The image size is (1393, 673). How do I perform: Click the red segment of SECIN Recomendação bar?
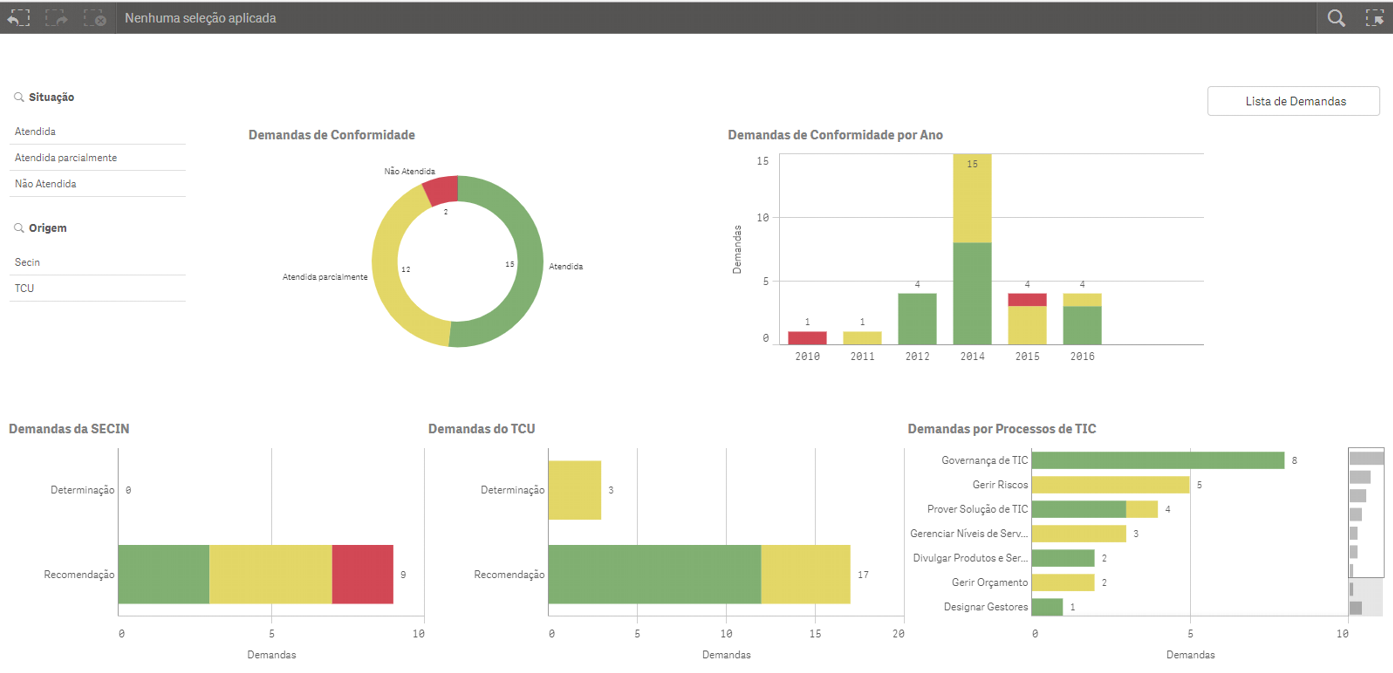click(362, 574)
